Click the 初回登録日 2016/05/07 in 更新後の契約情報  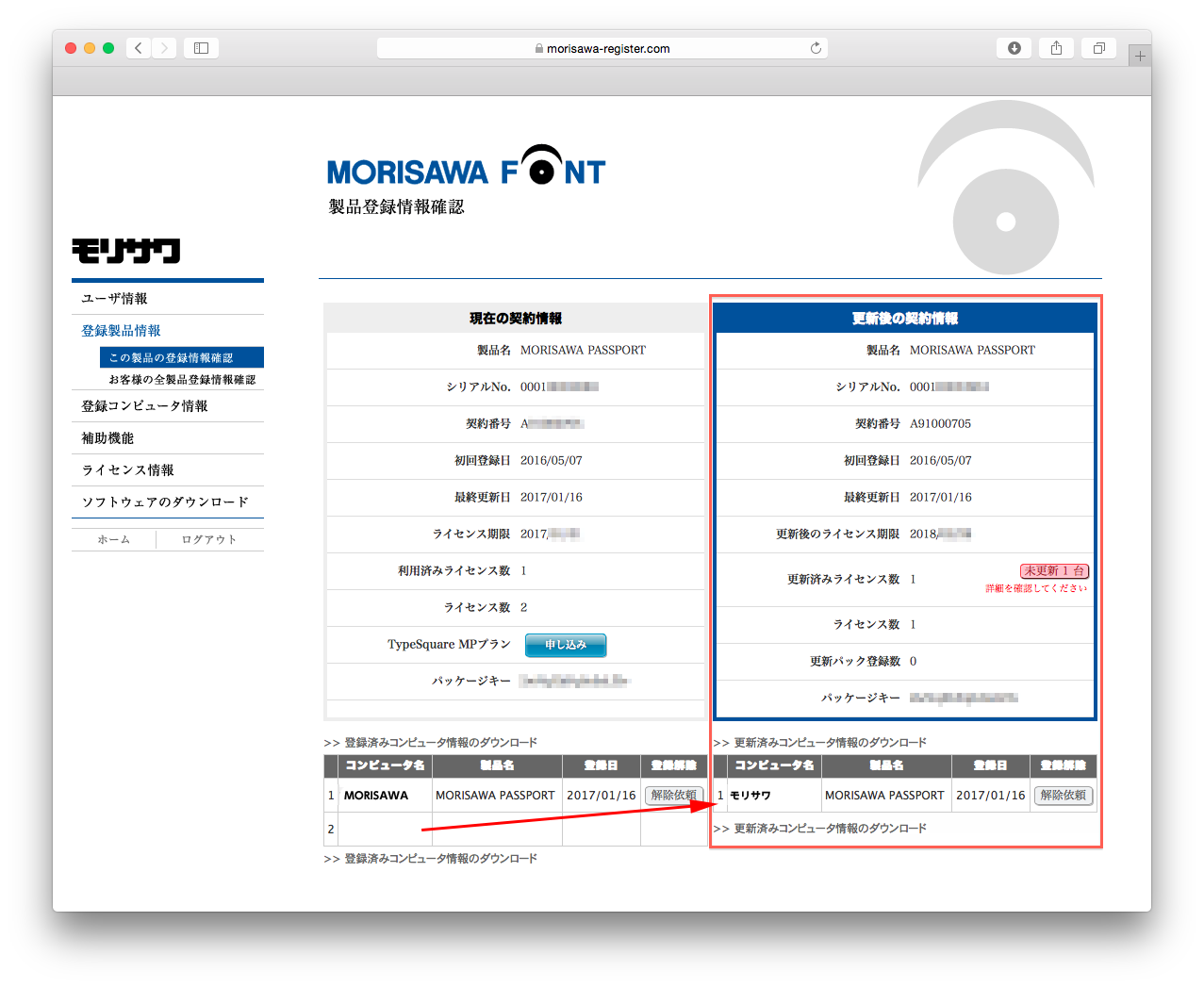940,461
